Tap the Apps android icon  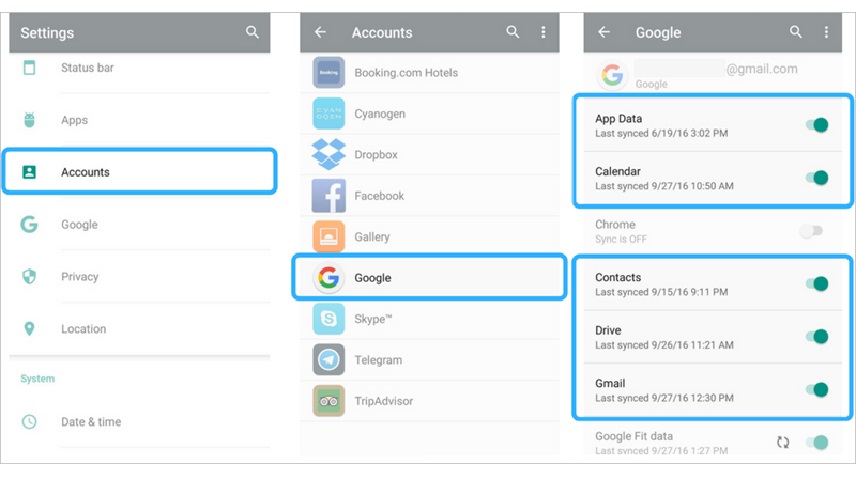click(29, 120)
